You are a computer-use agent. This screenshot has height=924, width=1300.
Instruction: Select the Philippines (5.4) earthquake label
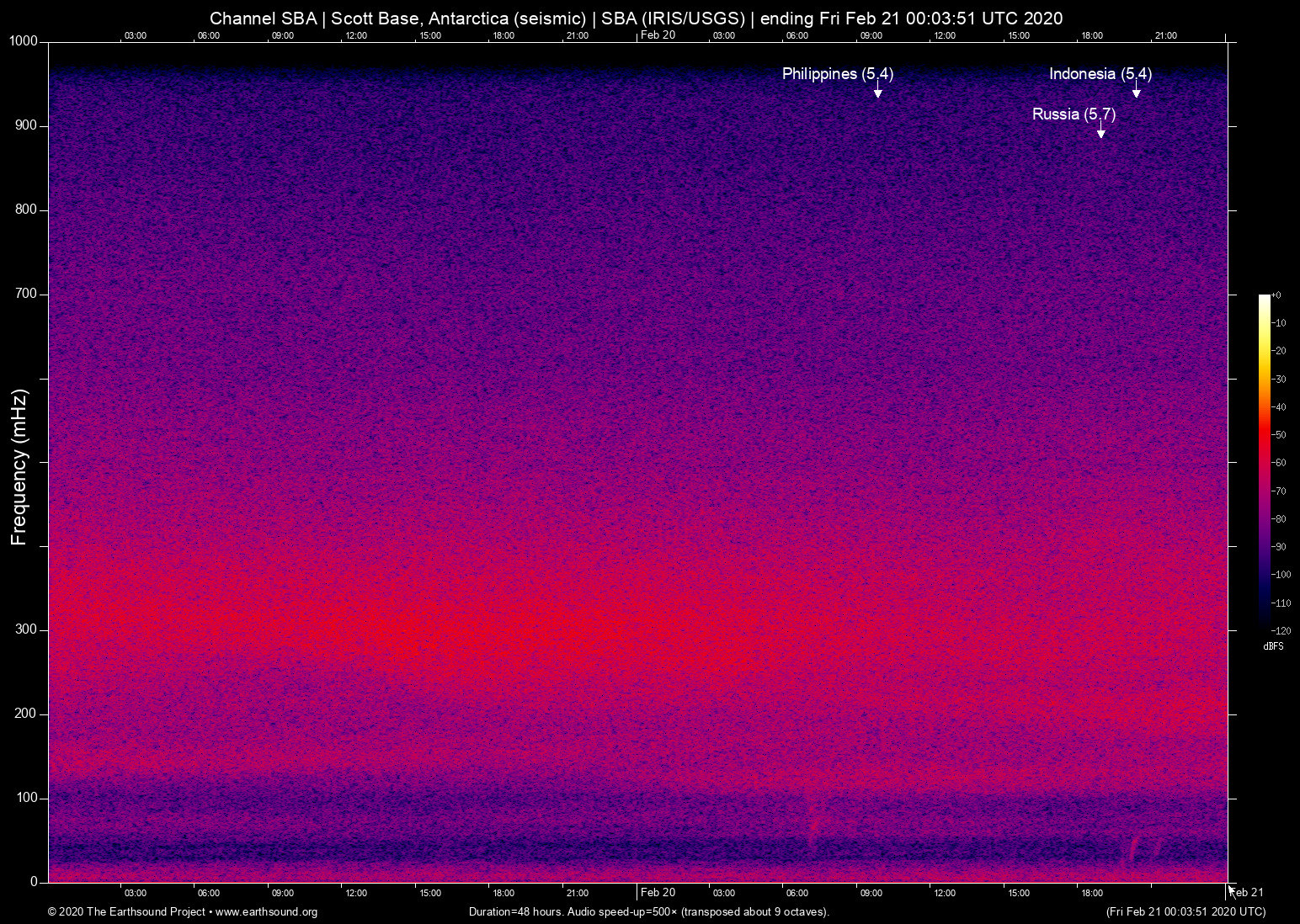tap(837, 74)
